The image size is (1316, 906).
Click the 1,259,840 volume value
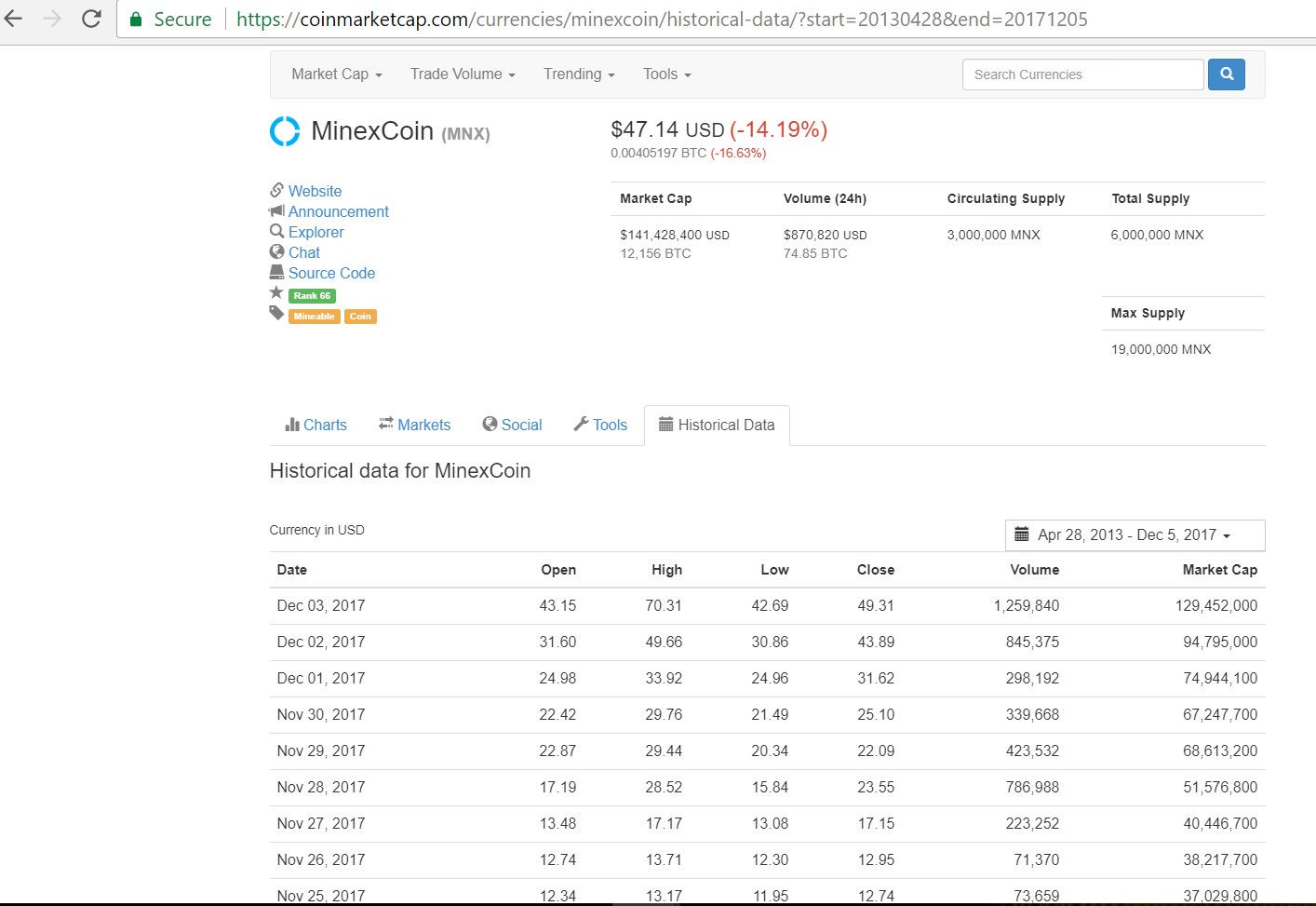click(x=1027, y=605)
